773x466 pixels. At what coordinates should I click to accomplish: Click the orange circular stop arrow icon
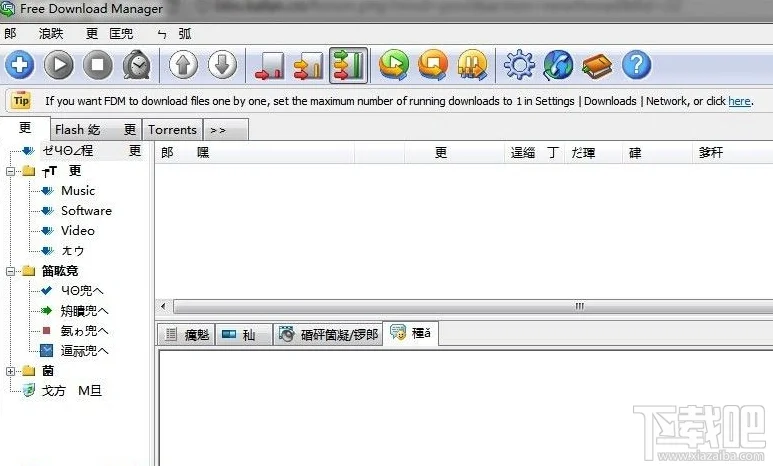pyautogui.click(x=433, y=65)
